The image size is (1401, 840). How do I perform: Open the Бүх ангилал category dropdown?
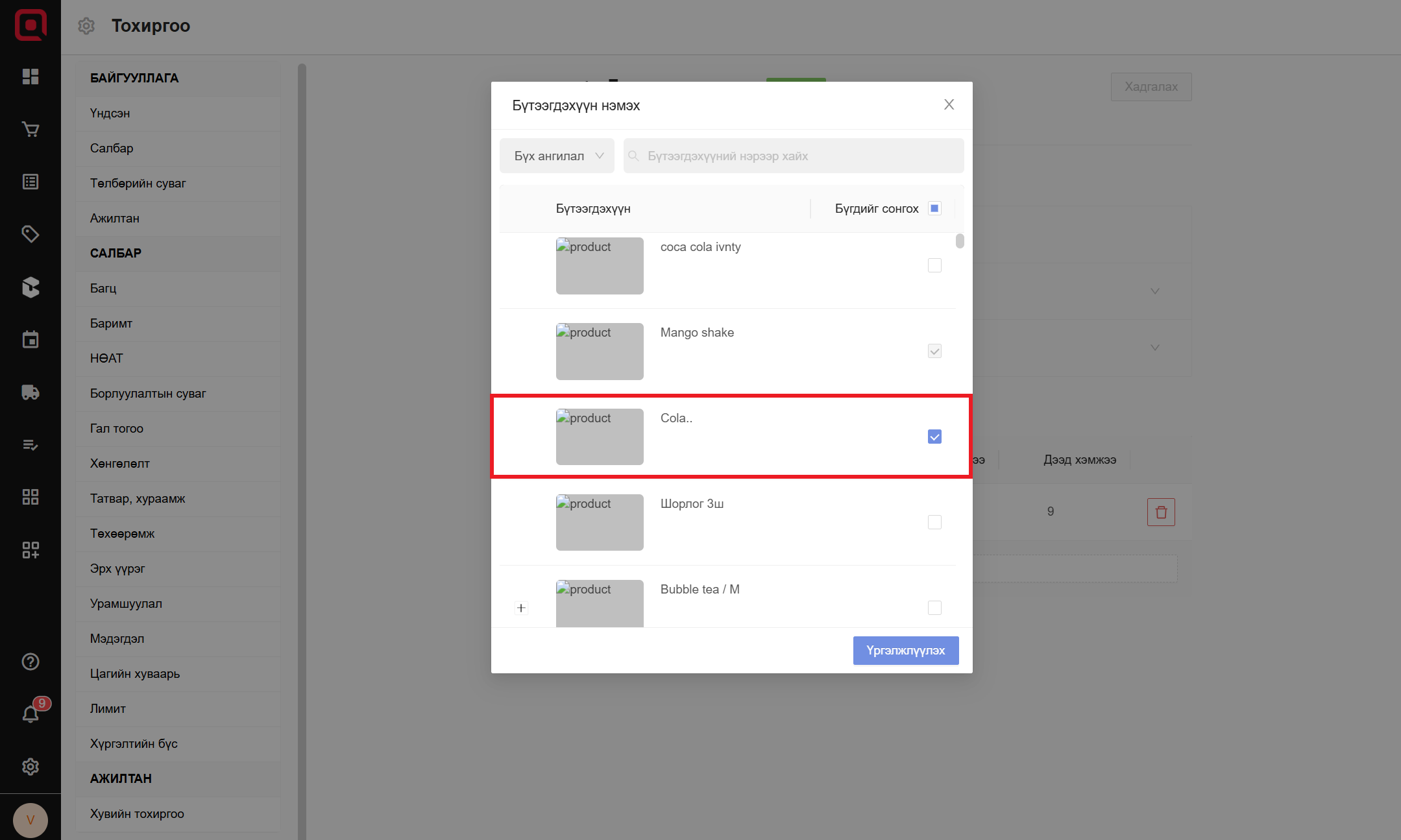coord(557,156)
